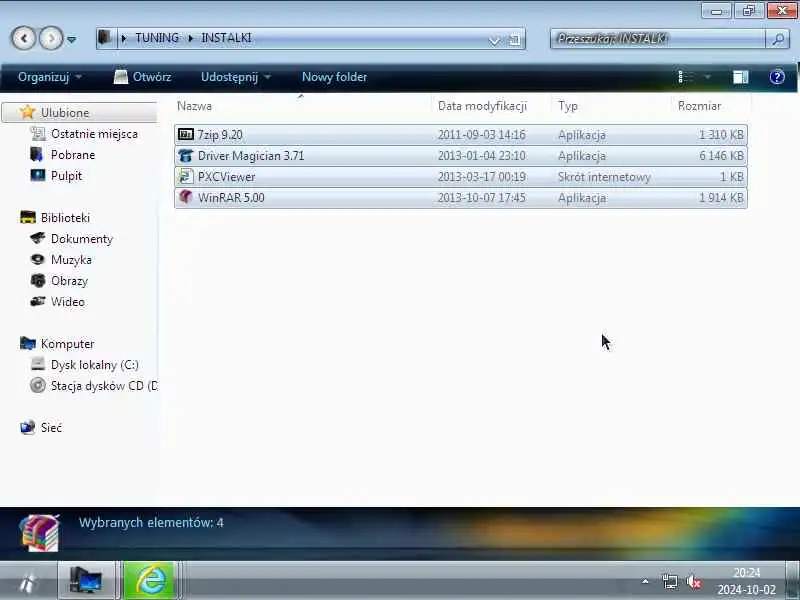This screenshot has width=800, height=600.
Task: Click the 6 146 KB size cell
Action: point(721,156)
